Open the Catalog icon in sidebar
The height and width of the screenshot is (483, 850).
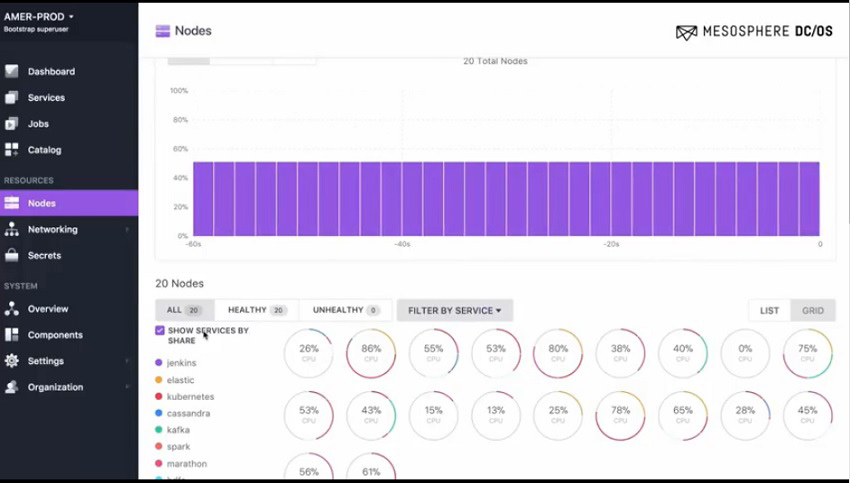coord(12,150)
